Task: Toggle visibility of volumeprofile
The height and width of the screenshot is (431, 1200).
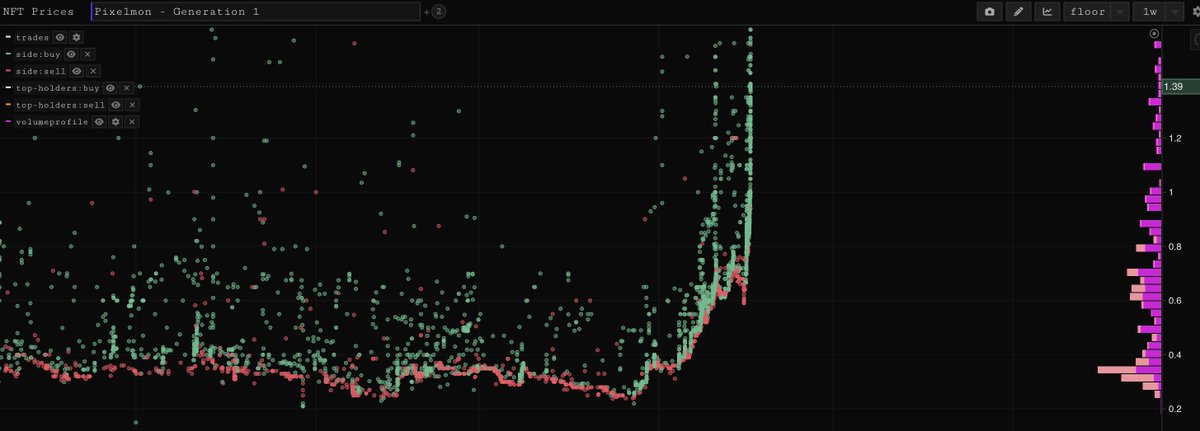Action: 99,122
